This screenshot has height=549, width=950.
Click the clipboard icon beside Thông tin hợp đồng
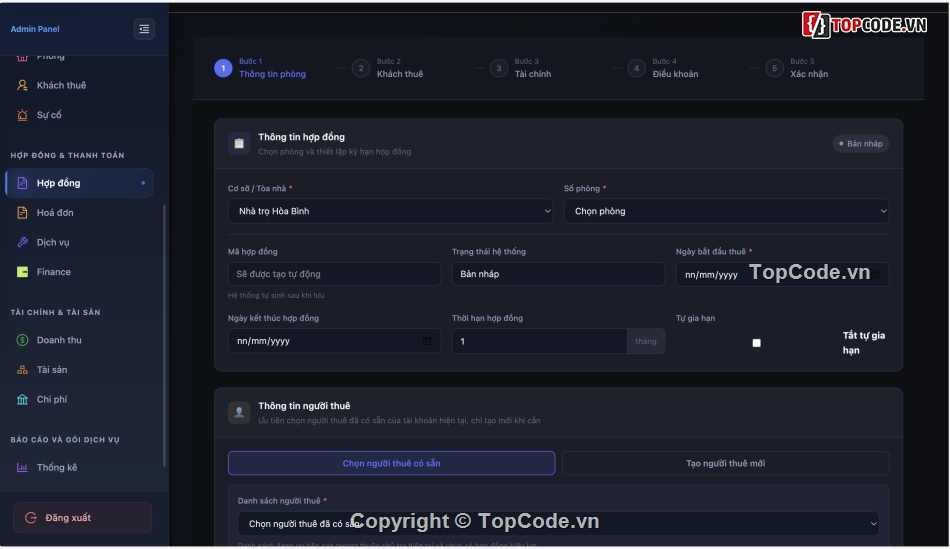point(239,144)
